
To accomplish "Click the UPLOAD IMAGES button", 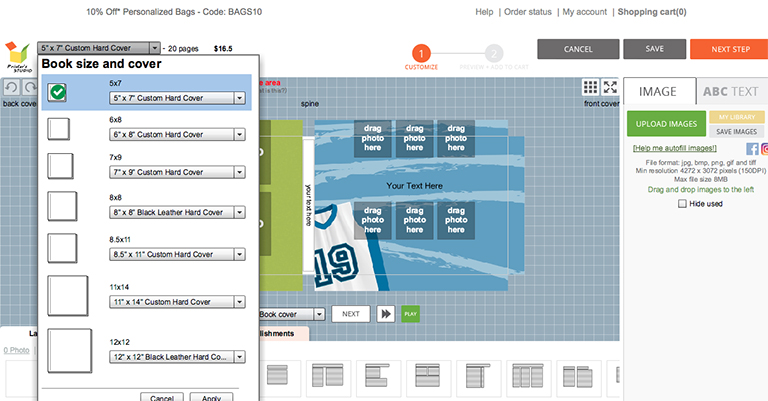I will click(665, 124).
